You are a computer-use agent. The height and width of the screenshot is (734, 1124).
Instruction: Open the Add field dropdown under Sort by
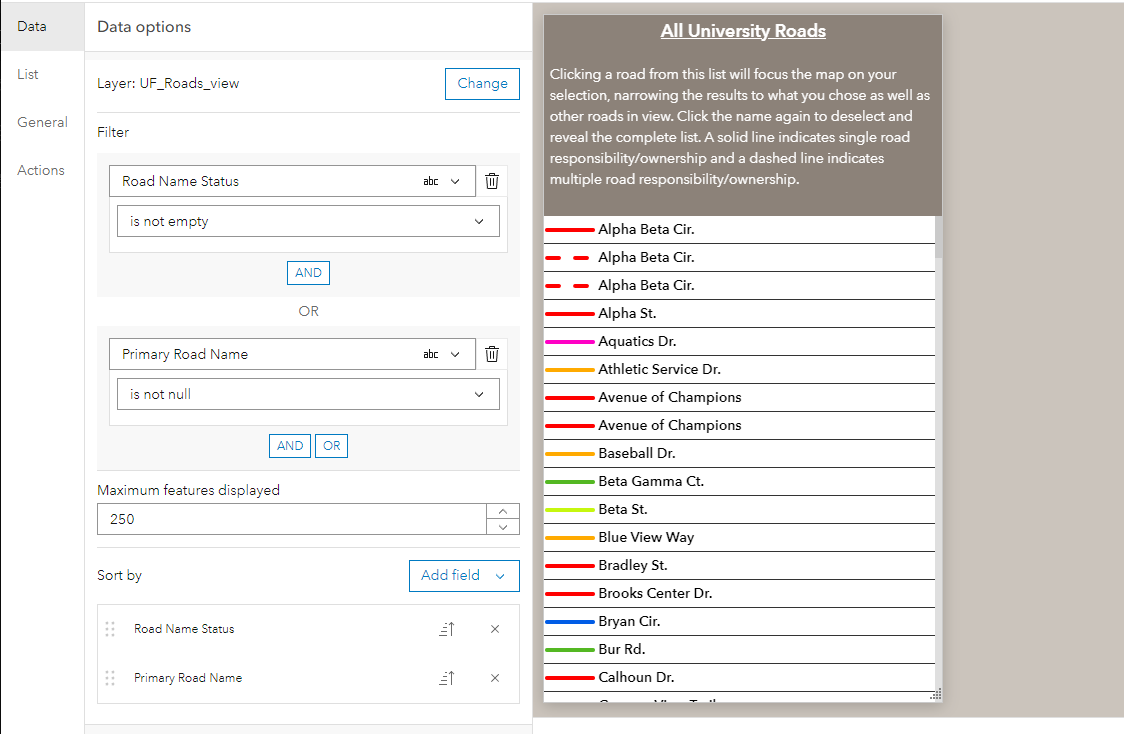click(464, 575)
